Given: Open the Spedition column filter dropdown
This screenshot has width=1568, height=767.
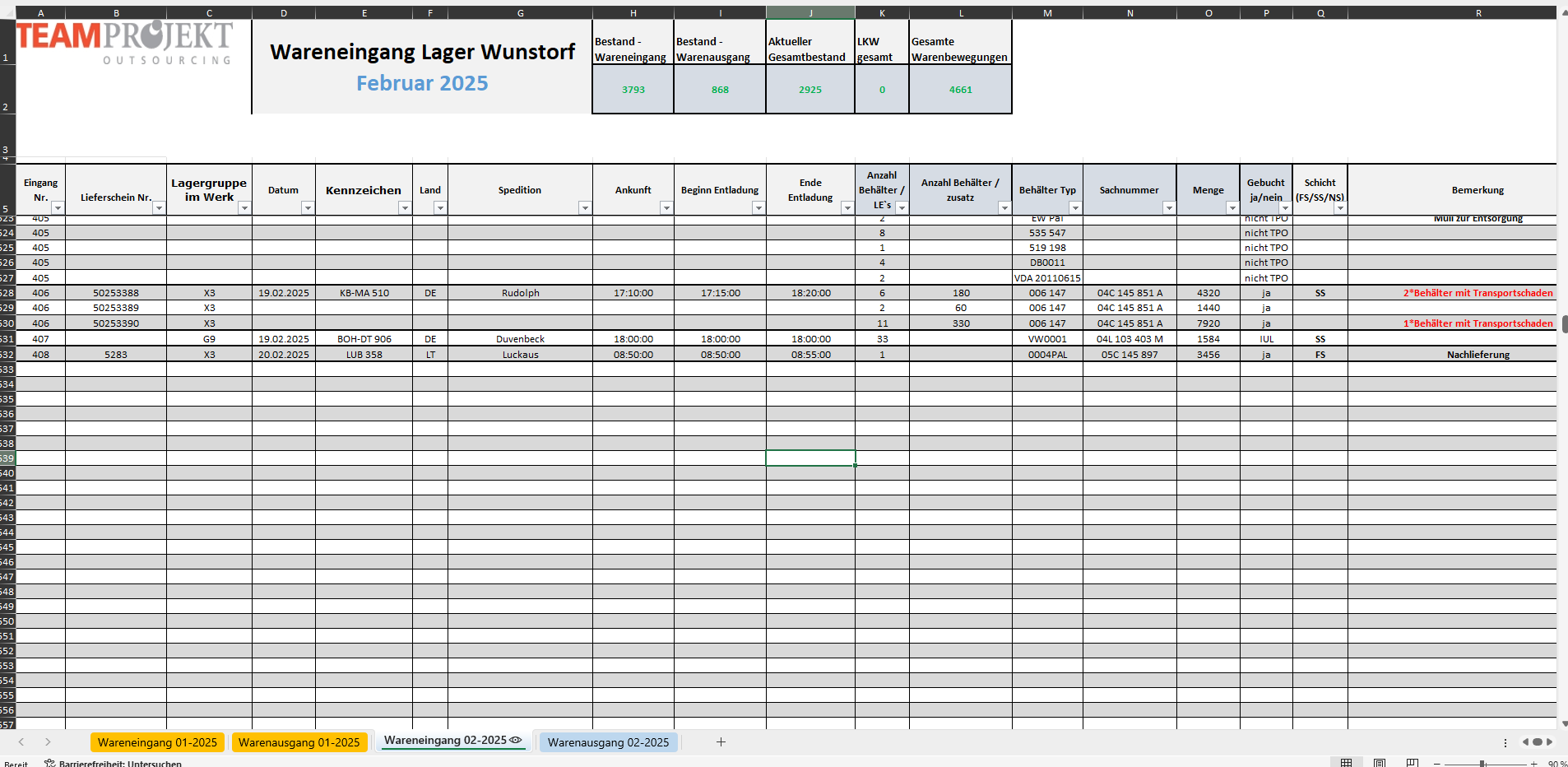Looking at the screenshot, I should [x=584, y=208].
